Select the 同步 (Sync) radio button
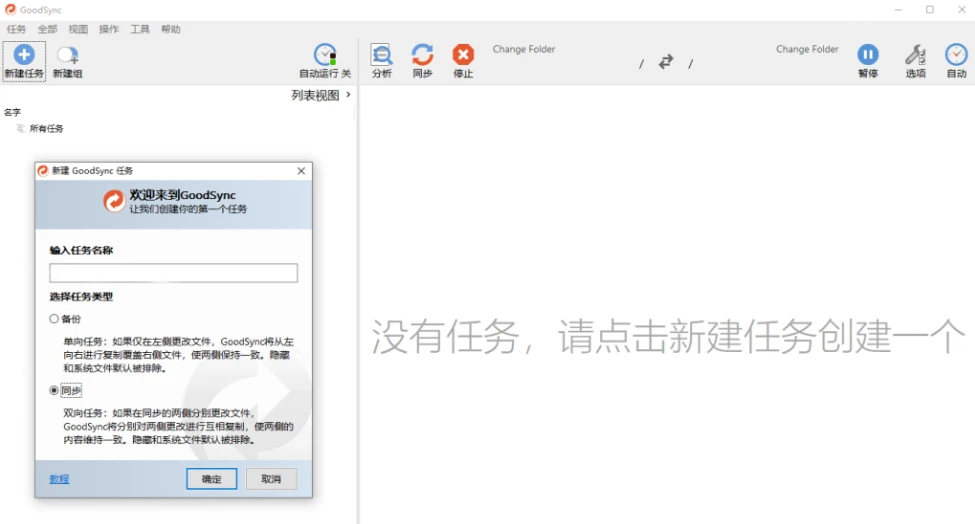The height and width of the screenshot is (524, 975). 55,391
